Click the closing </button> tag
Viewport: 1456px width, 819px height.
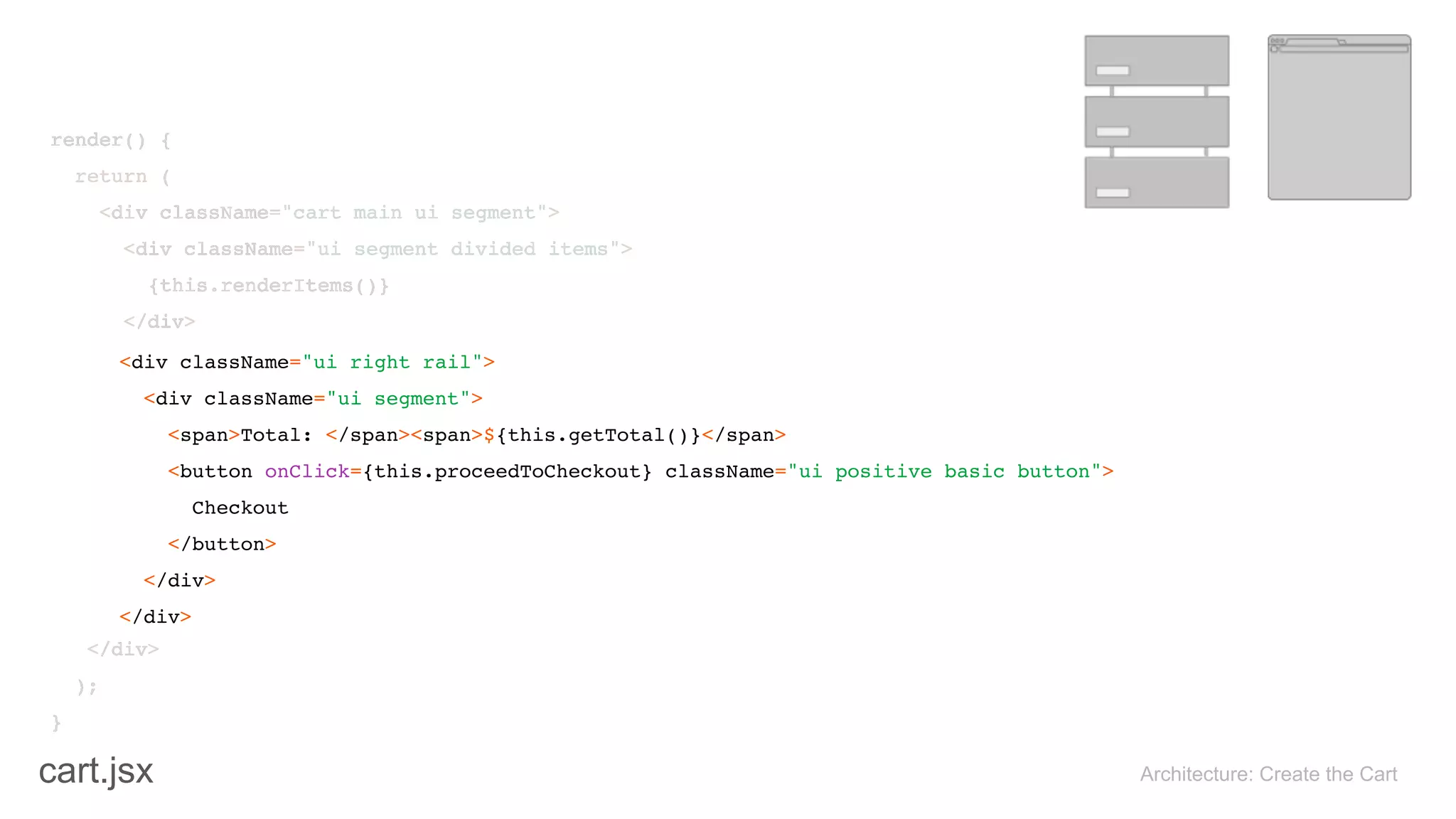tap(222, 545)
